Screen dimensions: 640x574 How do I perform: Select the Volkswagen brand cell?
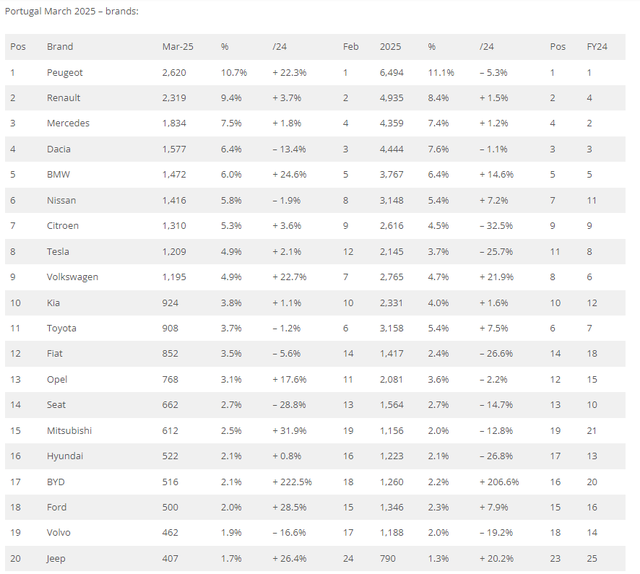pyautogui.click(x=72, y=277)
